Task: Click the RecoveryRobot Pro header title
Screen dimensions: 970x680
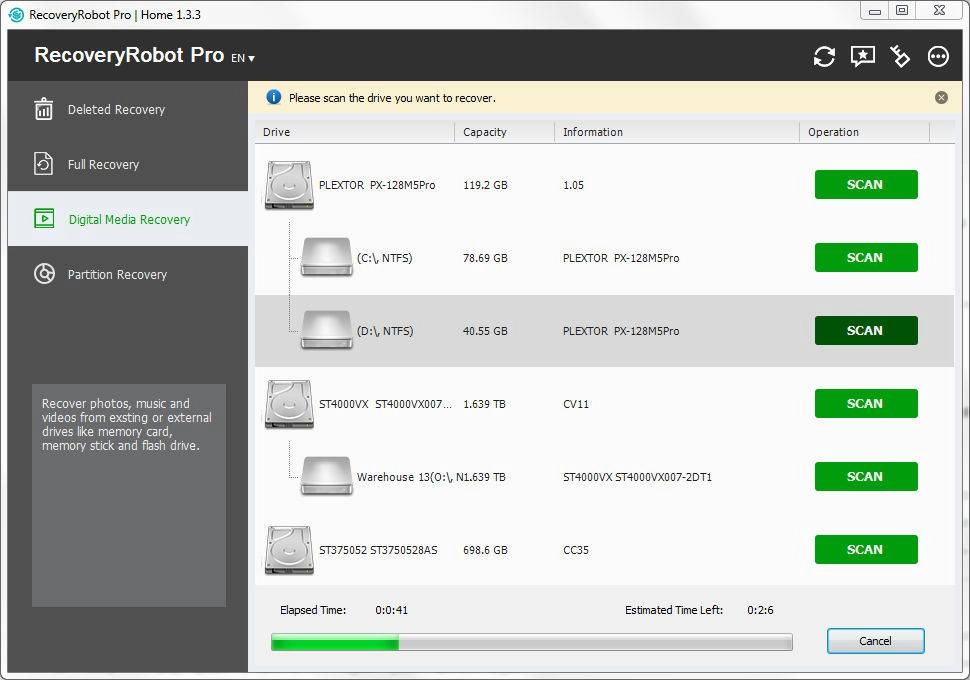Action: coord(129,55)
